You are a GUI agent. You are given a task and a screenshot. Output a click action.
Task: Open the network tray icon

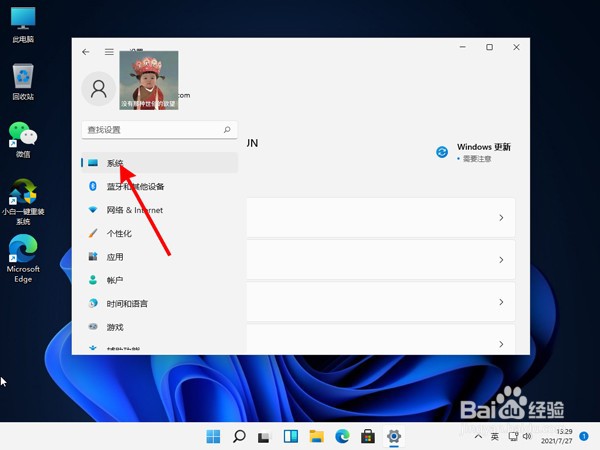click(x=513, y=436)
